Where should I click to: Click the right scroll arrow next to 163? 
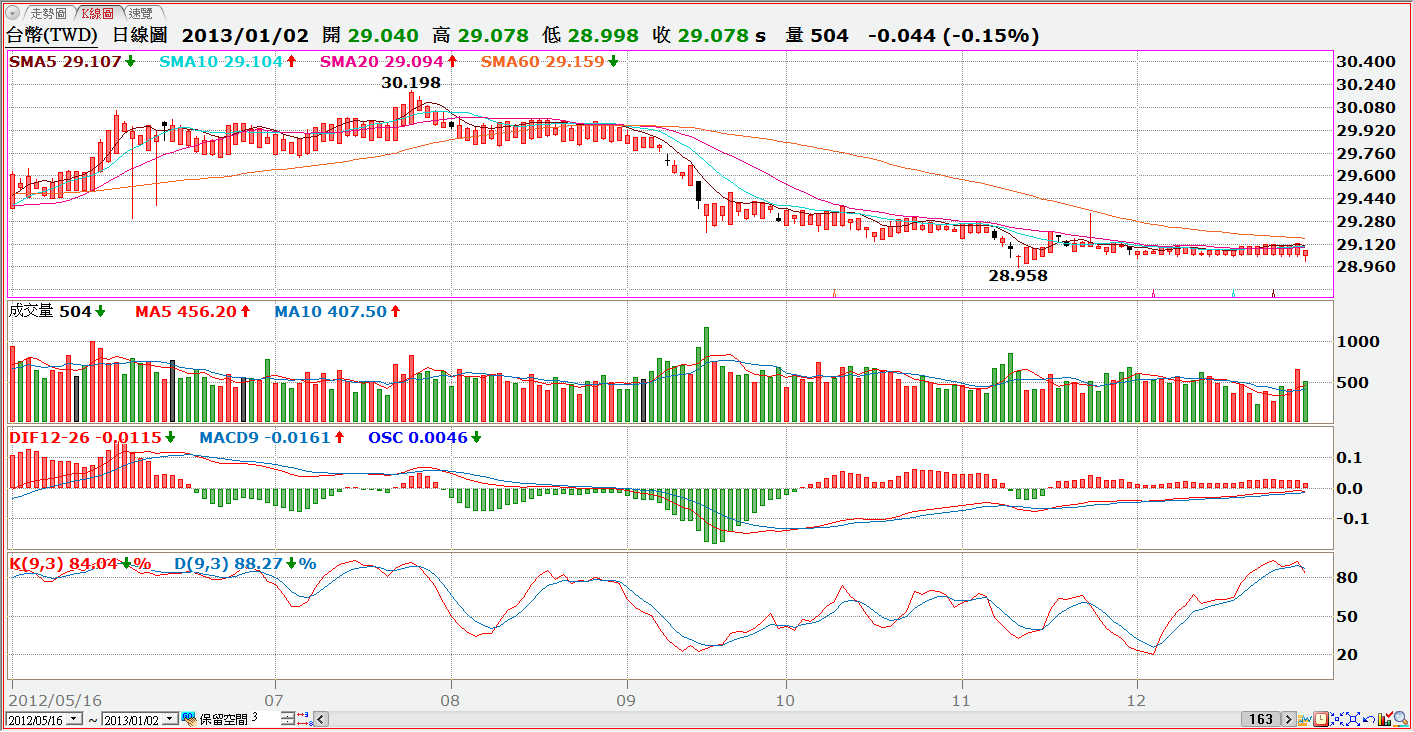coord(1289,719)
